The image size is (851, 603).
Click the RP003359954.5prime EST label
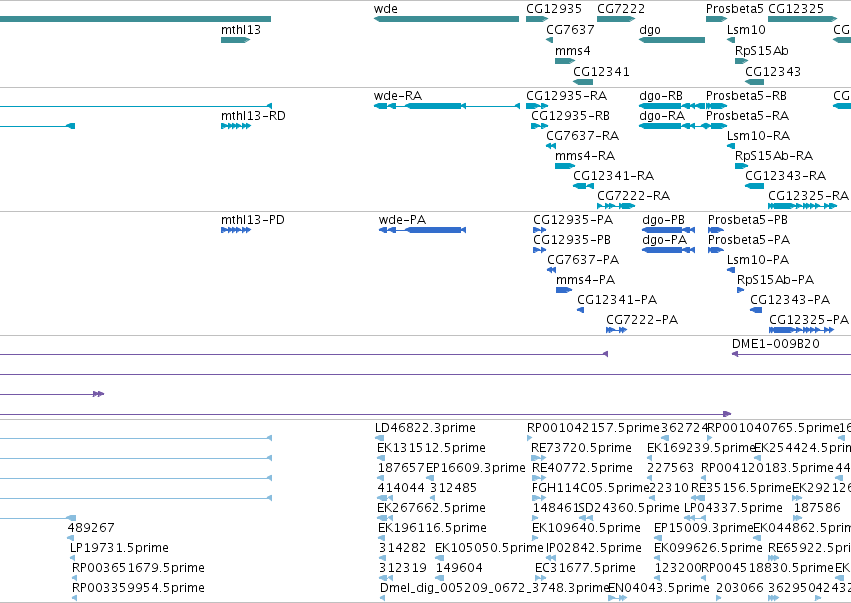[x=138, y=588]
